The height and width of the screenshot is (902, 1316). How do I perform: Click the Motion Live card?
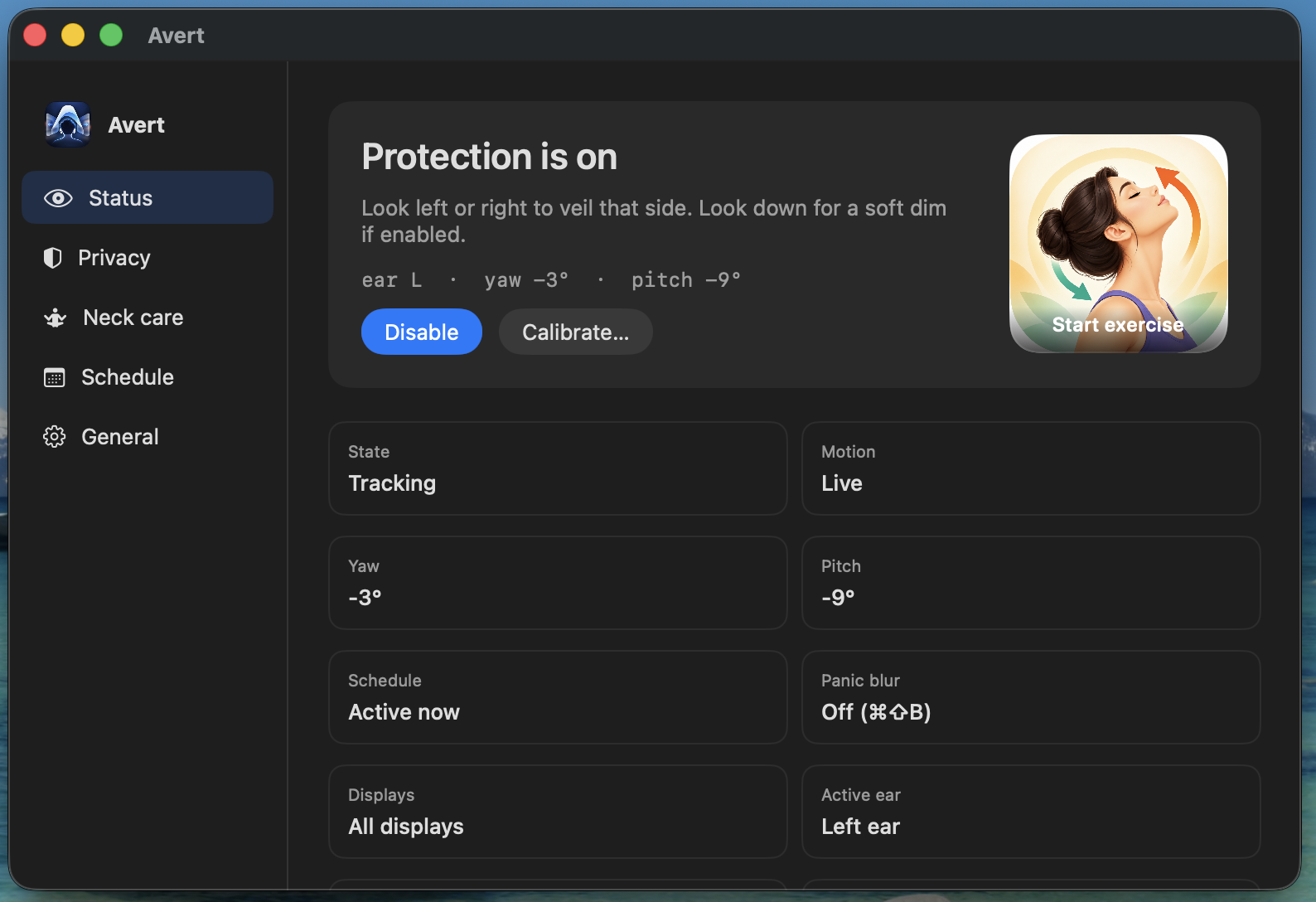click(1031, 468)
